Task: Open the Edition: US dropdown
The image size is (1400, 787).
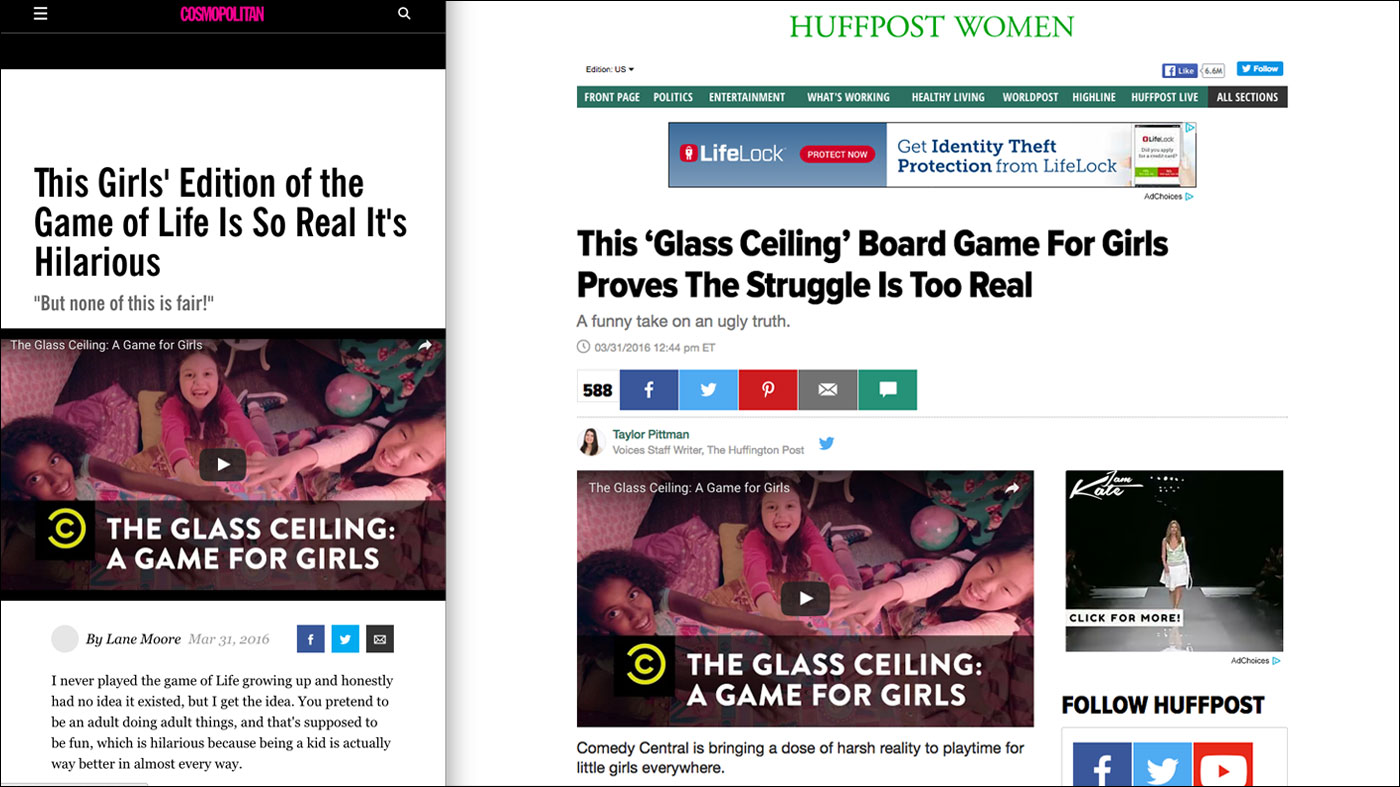Action: pos(610,70)
